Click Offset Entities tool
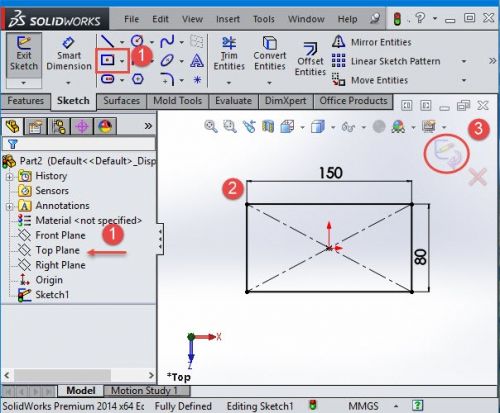Image resolution: width=500 pixels, height=413 pixels. [310, 59]
